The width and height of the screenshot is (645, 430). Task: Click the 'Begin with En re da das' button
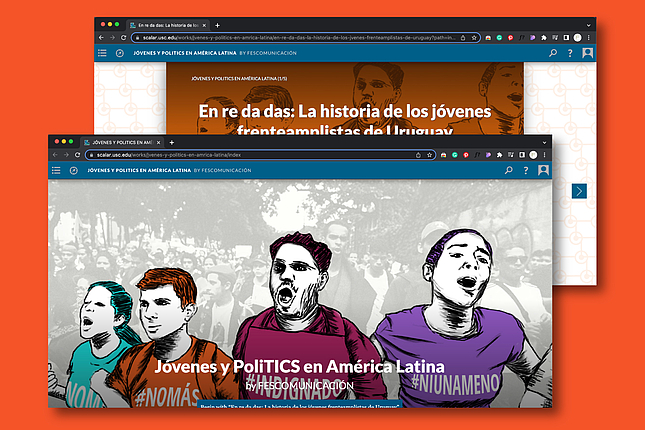(298, 405)
